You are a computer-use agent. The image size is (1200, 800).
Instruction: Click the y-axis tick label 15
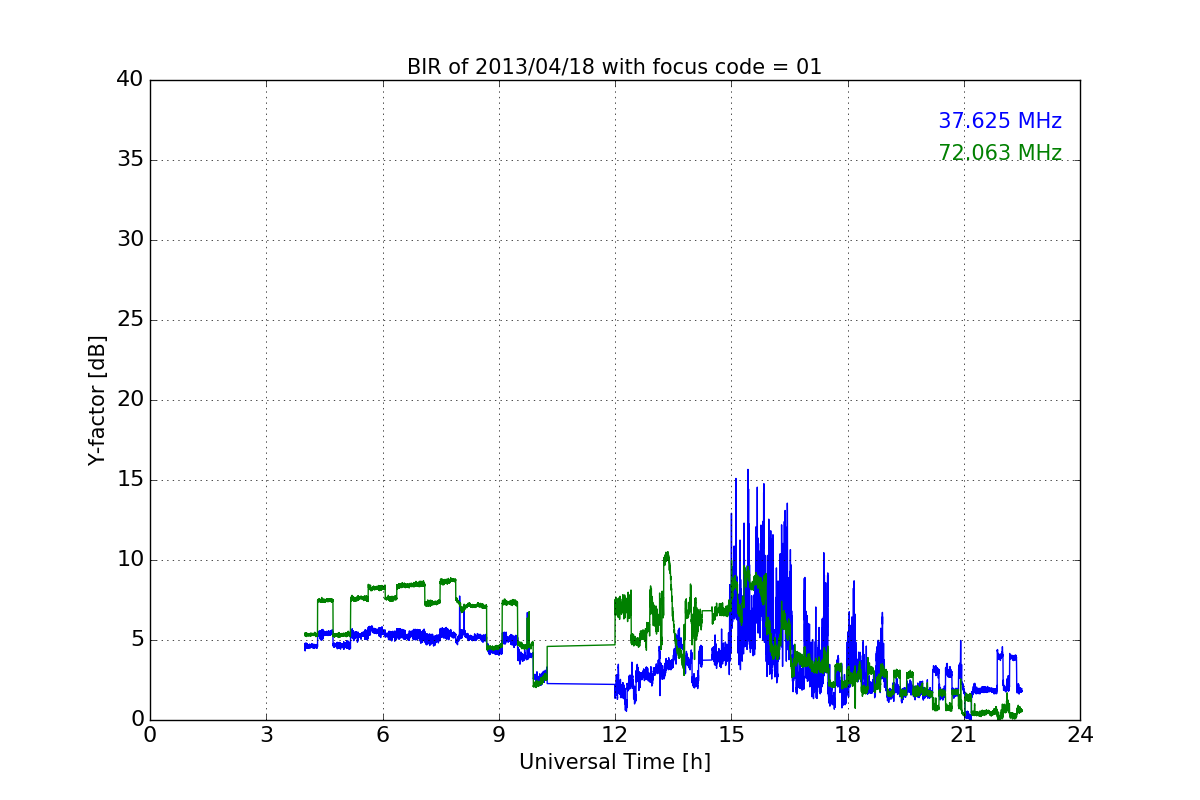pyautogui.click(x=130, y=480)
